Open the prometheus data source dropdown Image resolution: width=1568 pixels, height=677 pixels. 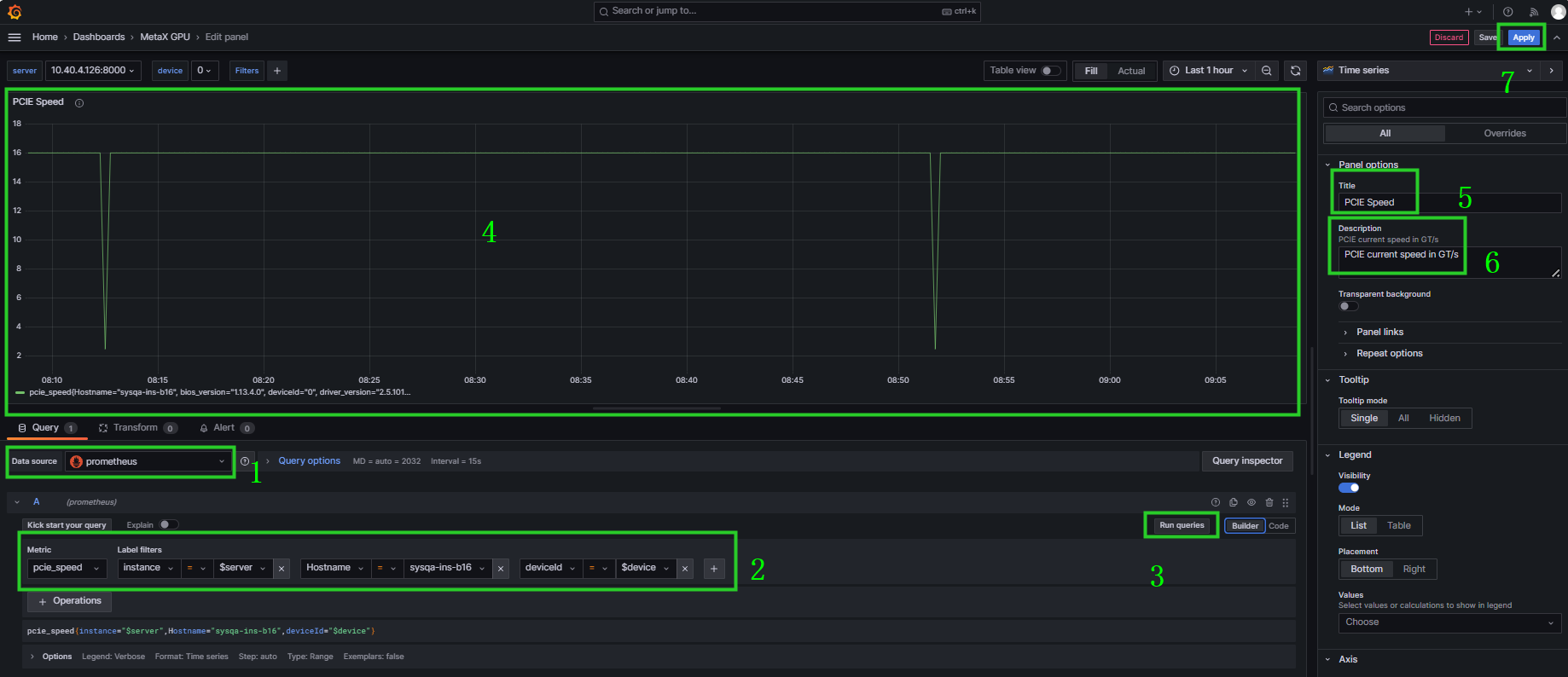click(x=149, y=461)
